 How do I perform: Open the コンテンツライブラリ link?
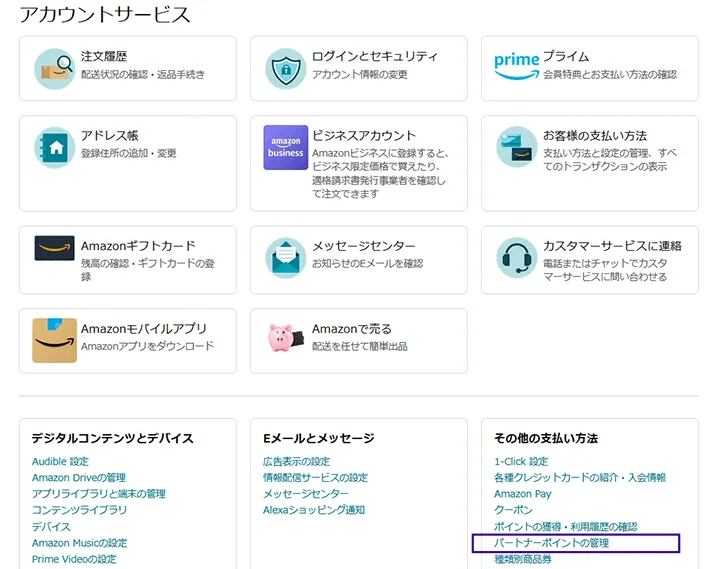79,510
